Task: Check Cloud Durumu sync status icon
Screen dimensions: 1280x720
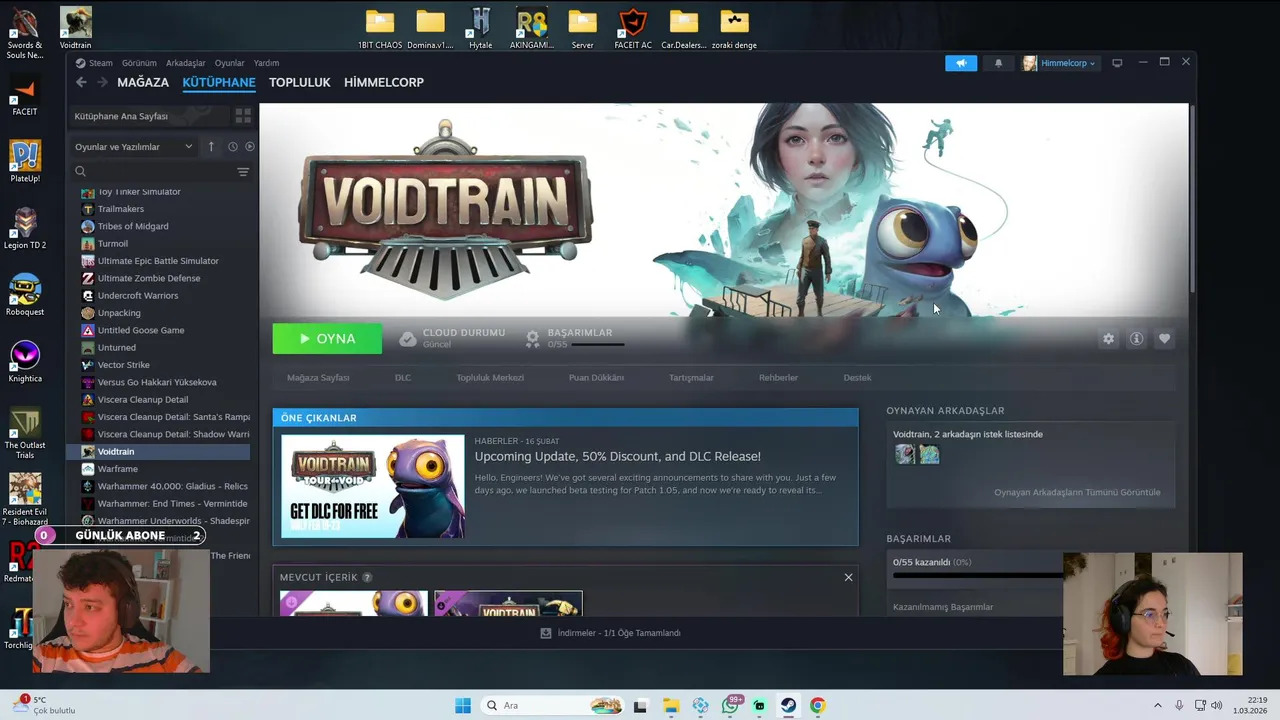Action: [x=407, y=339]
